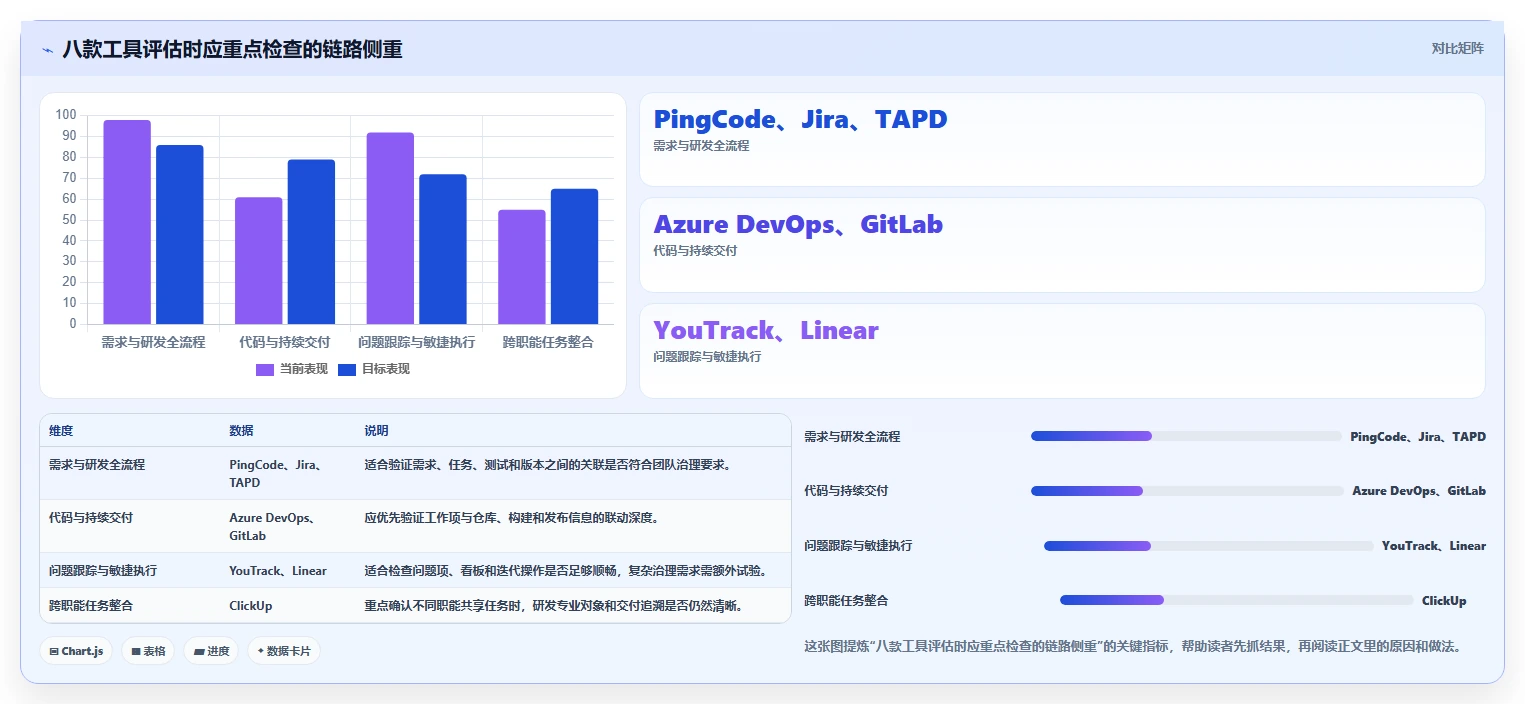Click the description starting with 应优先验证工作项
The width and height of the screenshot is (1525, 704).
511,518
